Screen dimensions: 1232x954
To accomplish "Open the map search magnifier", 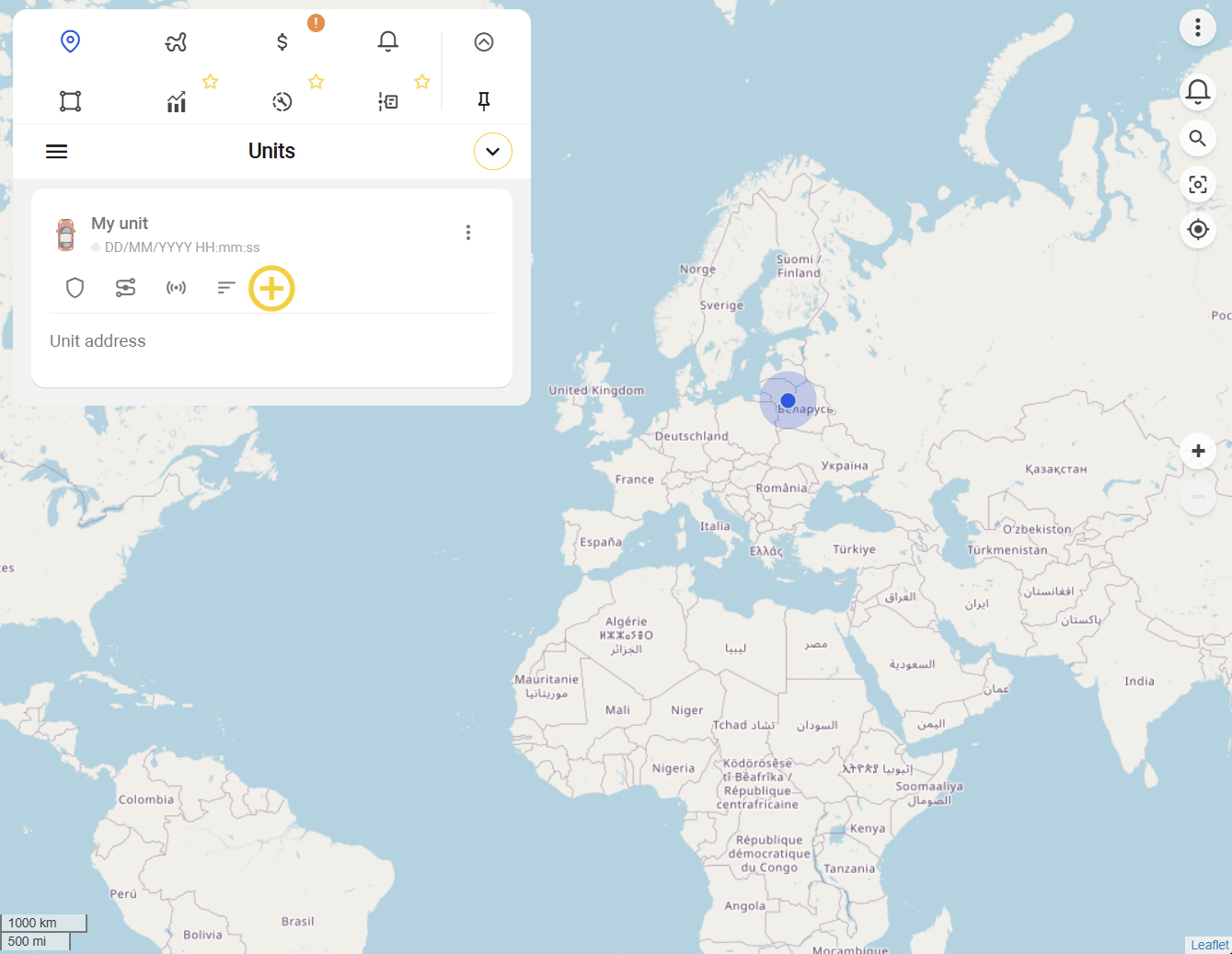I will point(1198,138).
